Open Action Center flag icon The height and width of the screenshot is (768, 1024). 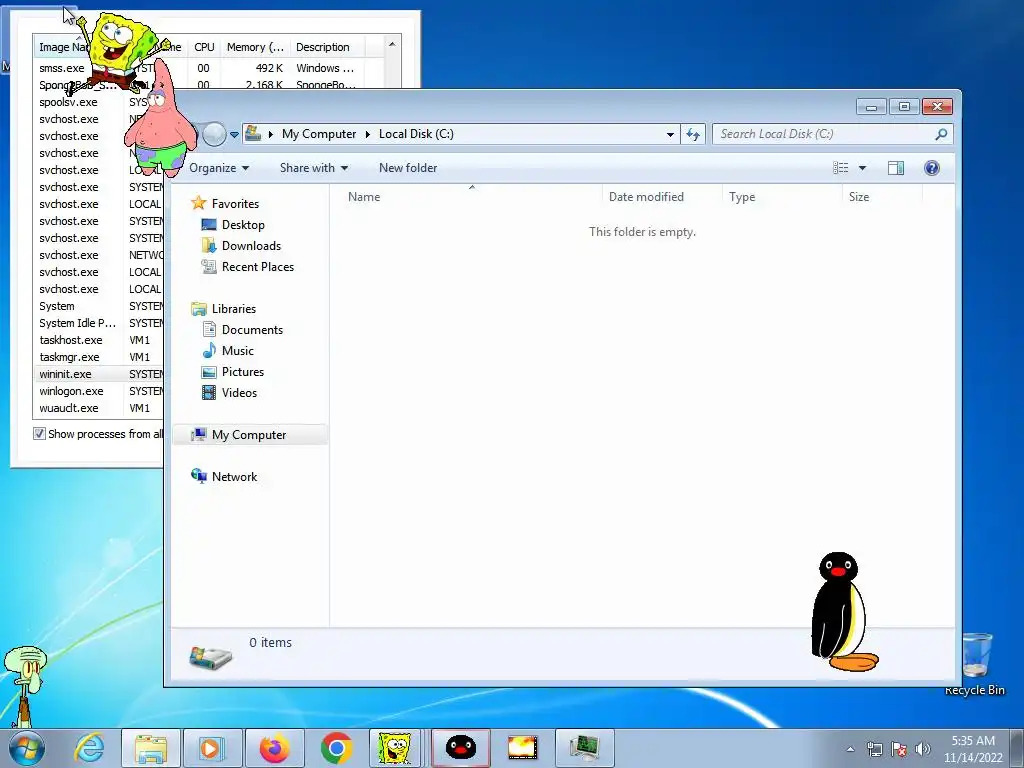coord(899,749)
